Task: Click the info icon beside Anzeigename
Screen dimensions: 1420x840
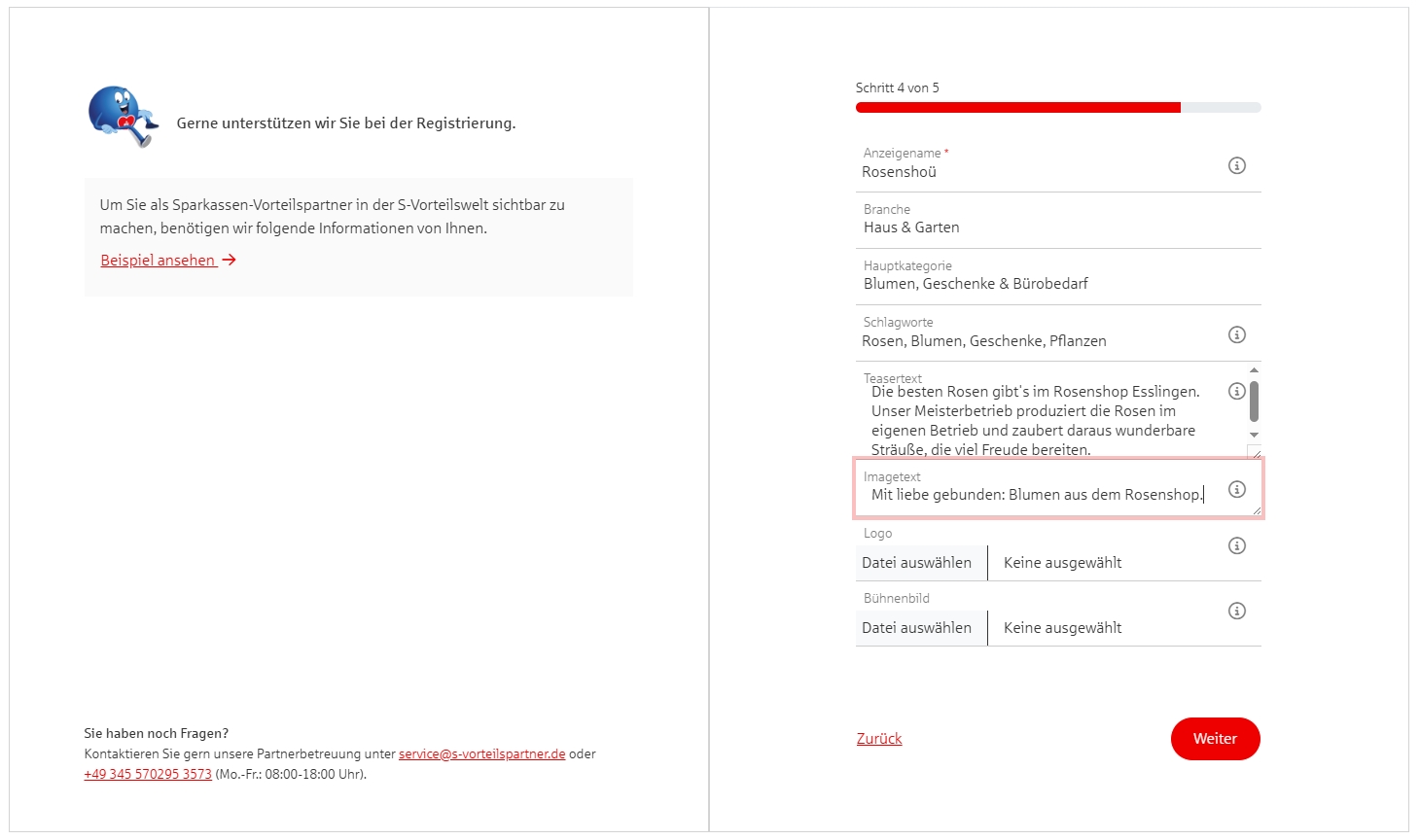Action: (x=1237, y=165)
